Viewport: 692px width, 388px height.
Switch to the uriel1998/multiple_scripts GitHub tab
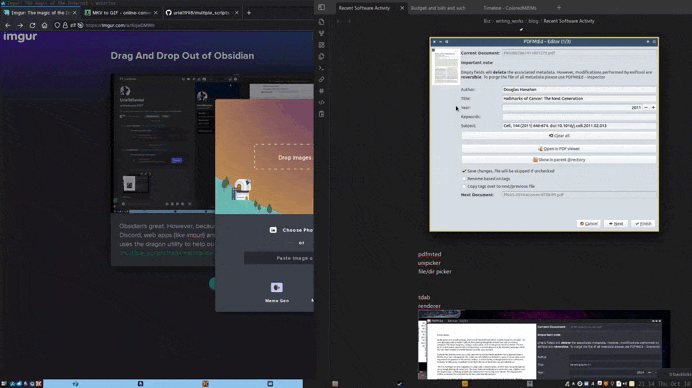tap(202, 13)
